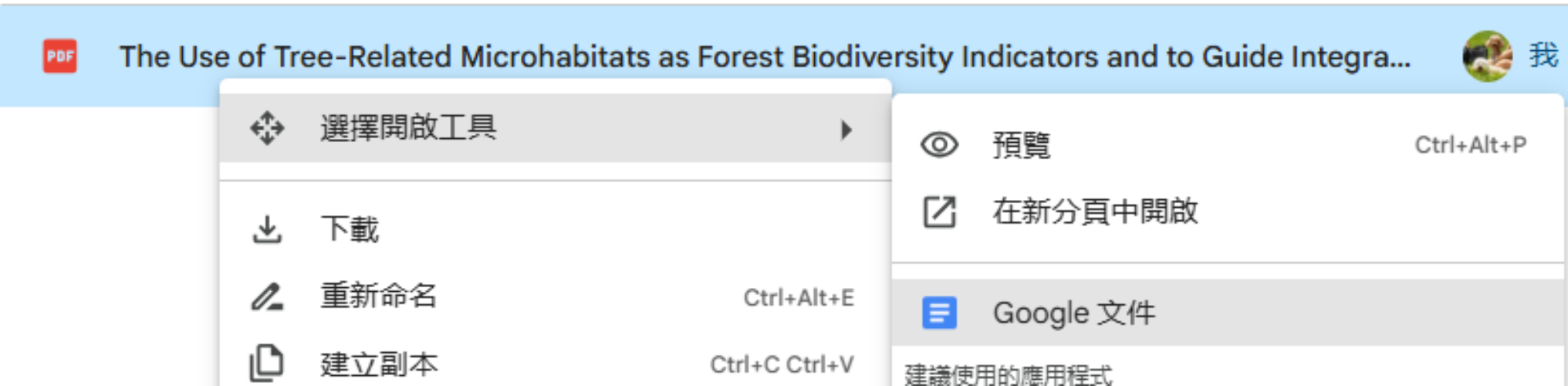This screenshot has width=1568, height=386.
Task: Choose 在新分頁中開啟 option
Action: click(x=1095, y=212)
